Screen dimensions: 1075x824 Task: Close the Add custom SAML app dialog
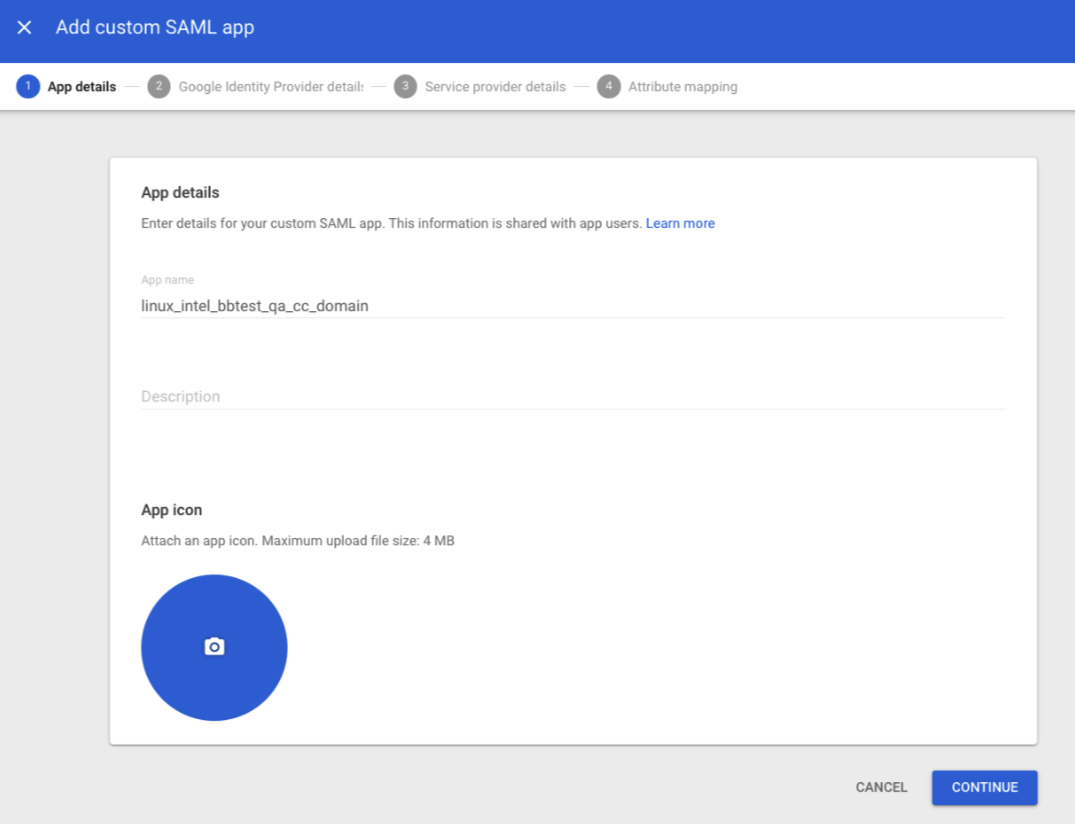click(x=25, y=28)
